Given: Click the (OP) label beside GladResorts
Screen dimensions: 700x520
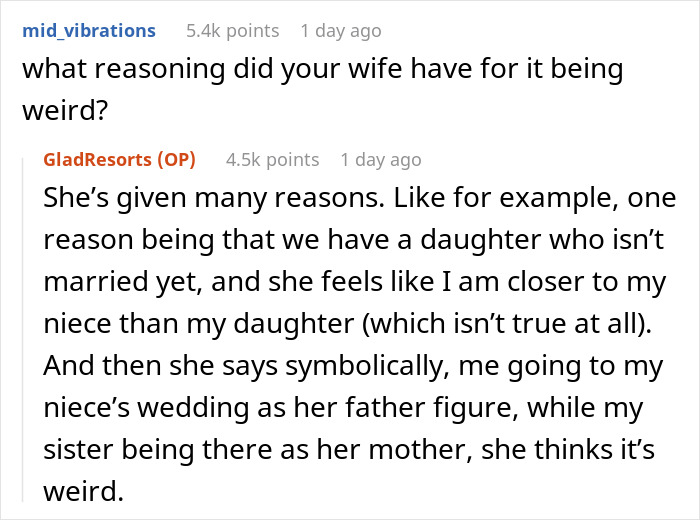Looking at the screenshot, I should (x=178, y=160).
